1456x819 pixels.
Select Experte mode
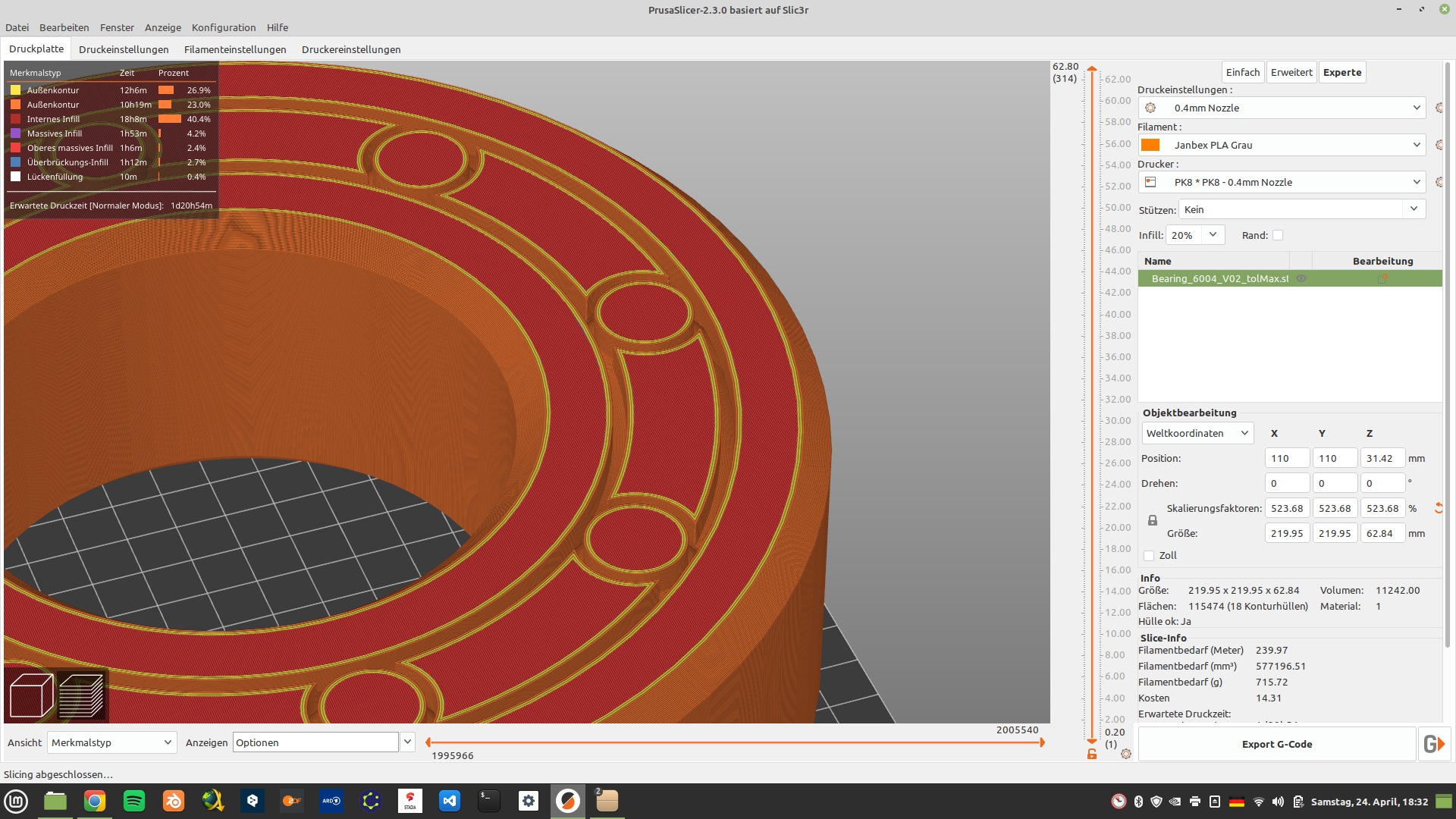[1342, 72]
